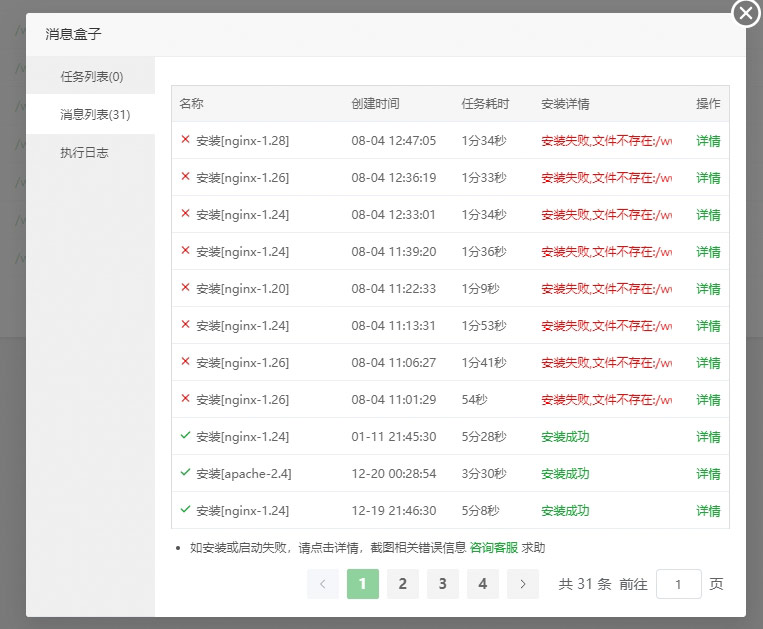The width and height of the screenshot is (763, 629).
Task: Focus the 前往 page number input
Action: pyautogui.click(x=679, y=584)
